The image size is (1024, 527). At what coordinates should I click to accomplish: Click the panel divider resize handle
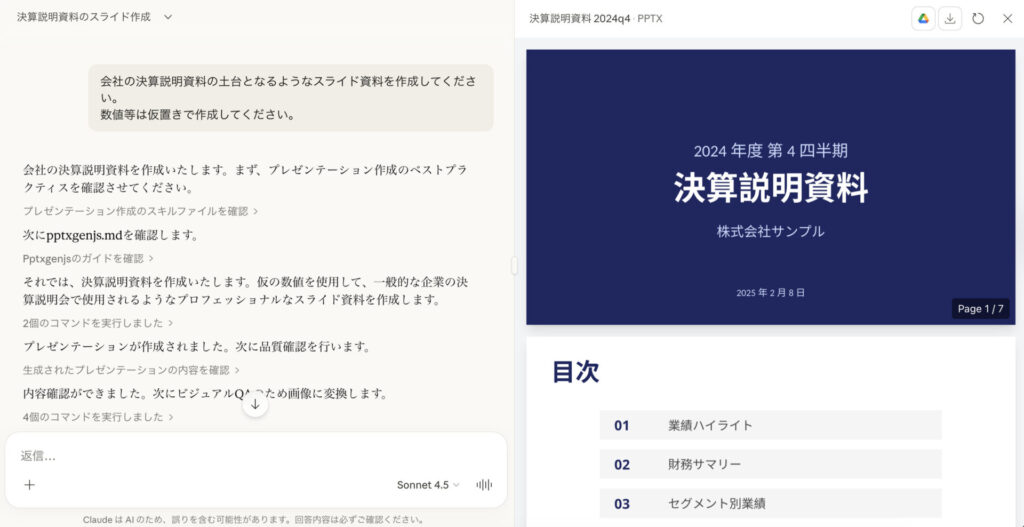pyautogui.click(x=514, y=265)
